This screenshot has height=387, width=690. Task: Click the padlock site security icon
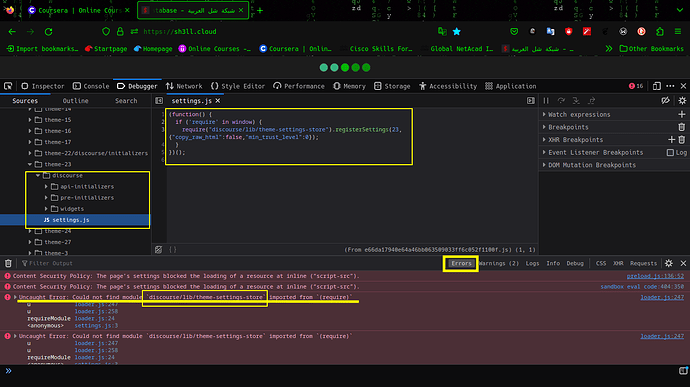click(x=120, y=32)
